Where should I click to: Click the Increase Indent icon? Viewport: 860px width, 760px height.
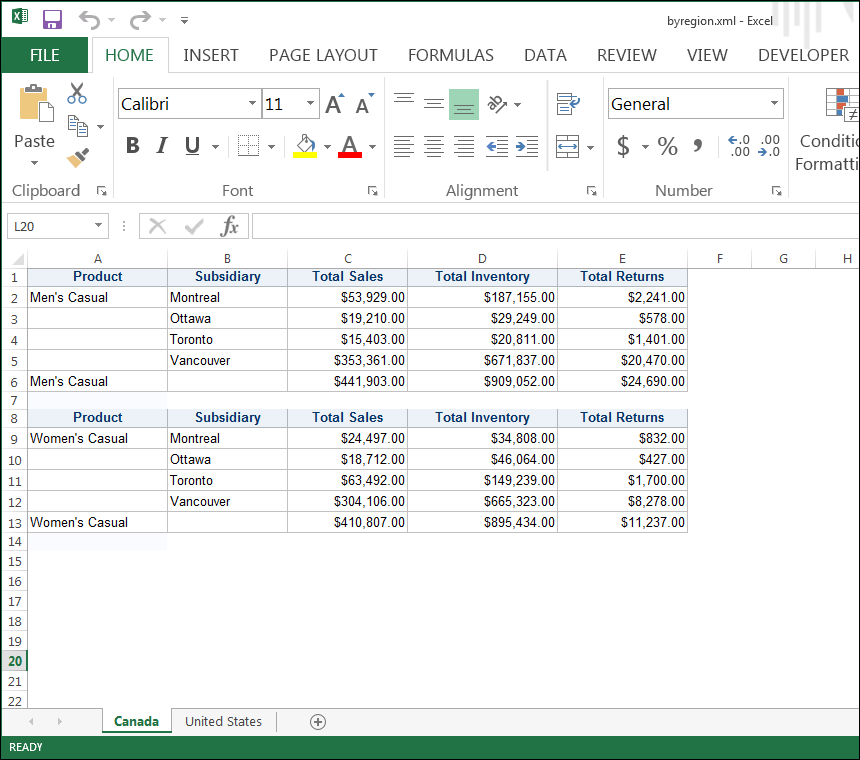coord(527,147)
